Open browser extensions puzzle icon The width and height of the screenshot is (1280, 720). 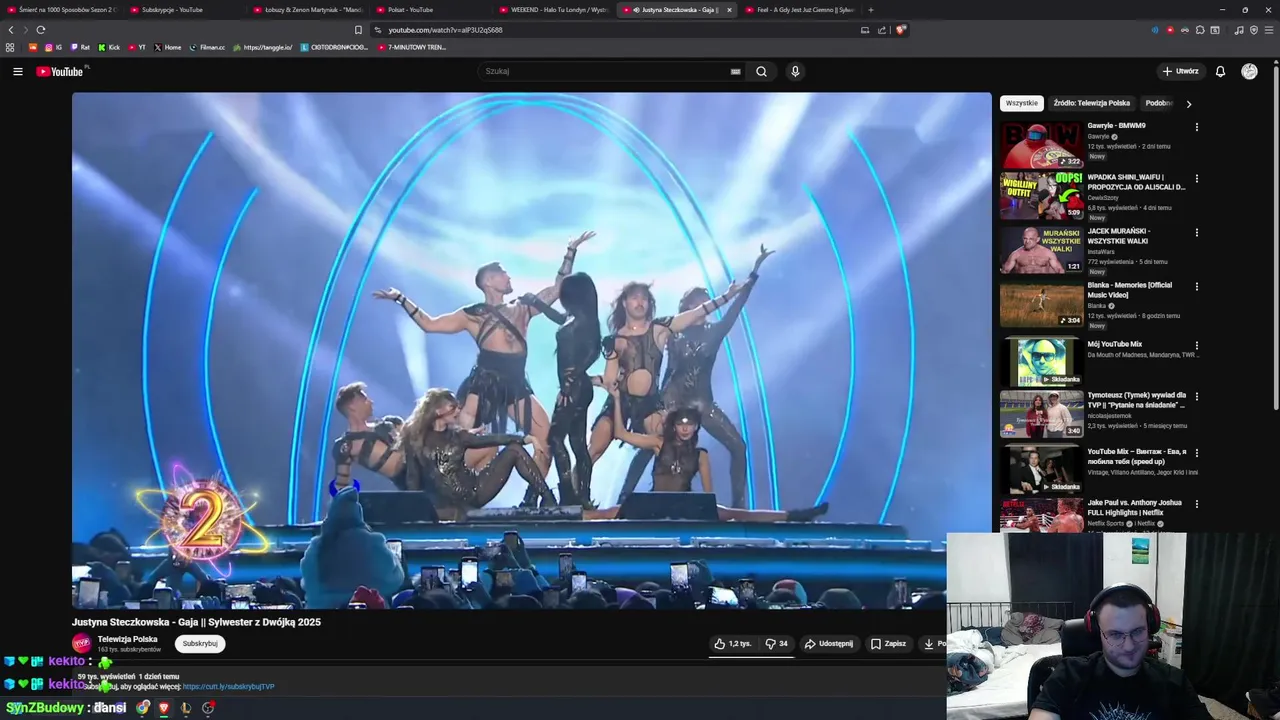[x=1200, y=30]
